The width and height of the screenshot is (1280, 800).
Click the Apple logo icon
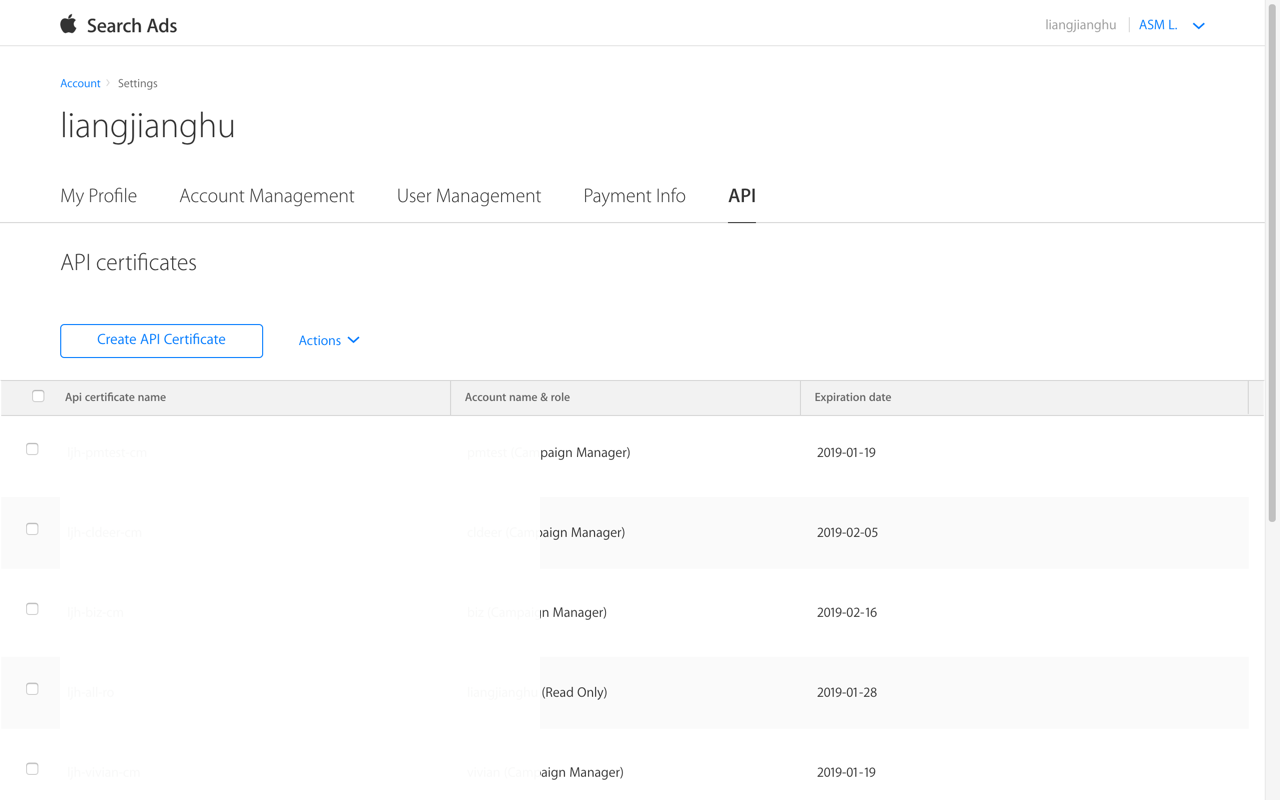68,24
